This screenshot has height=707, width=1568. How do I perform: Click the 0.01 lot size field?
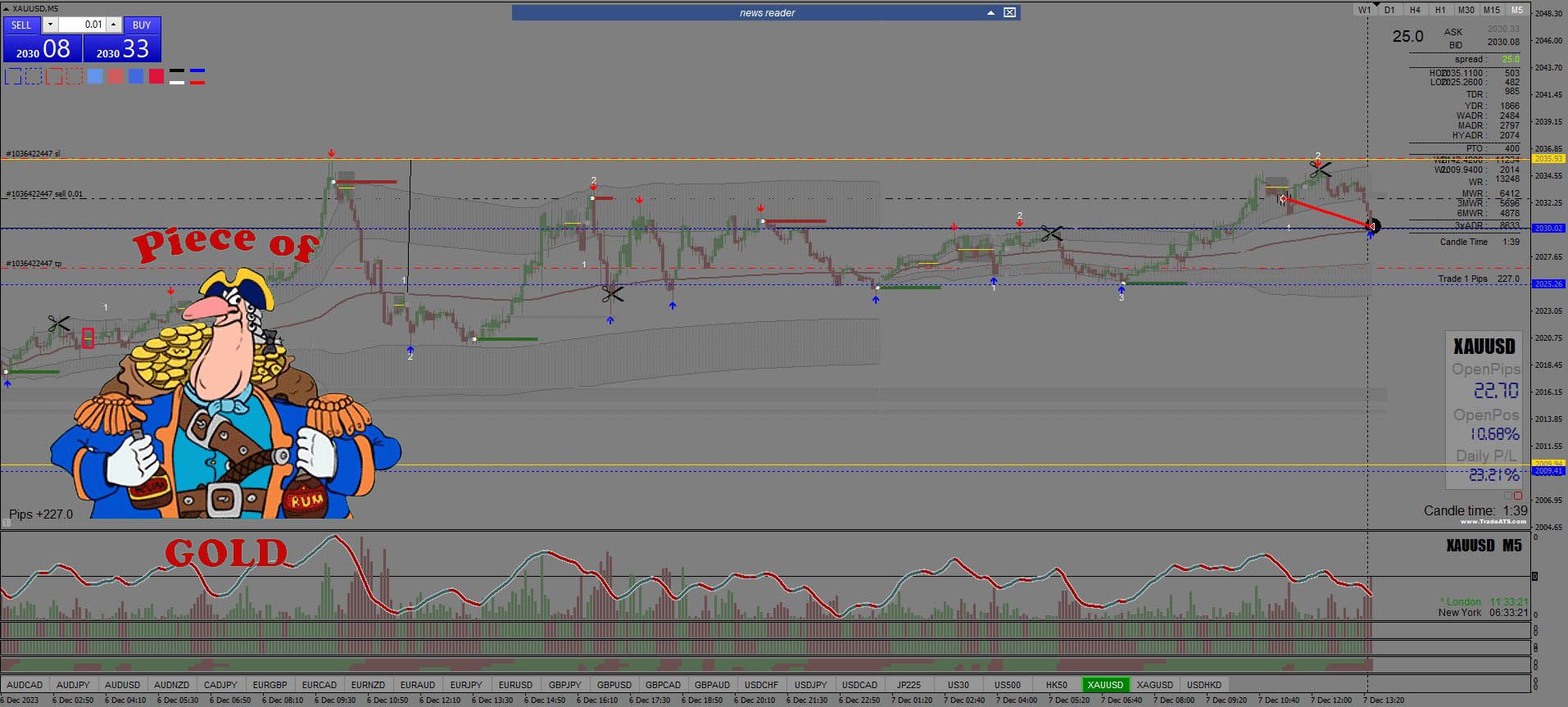coord(82,25)
